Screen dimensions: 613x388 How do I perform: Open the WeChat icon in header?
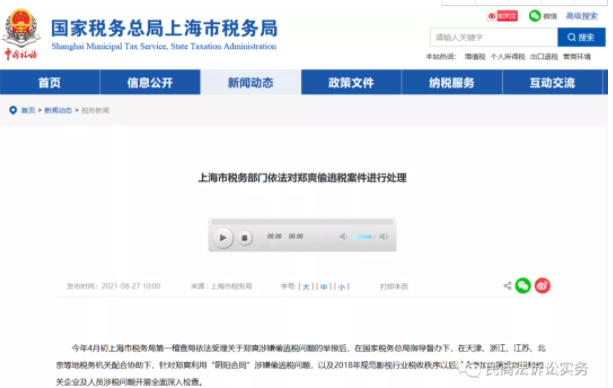(534, 16)
